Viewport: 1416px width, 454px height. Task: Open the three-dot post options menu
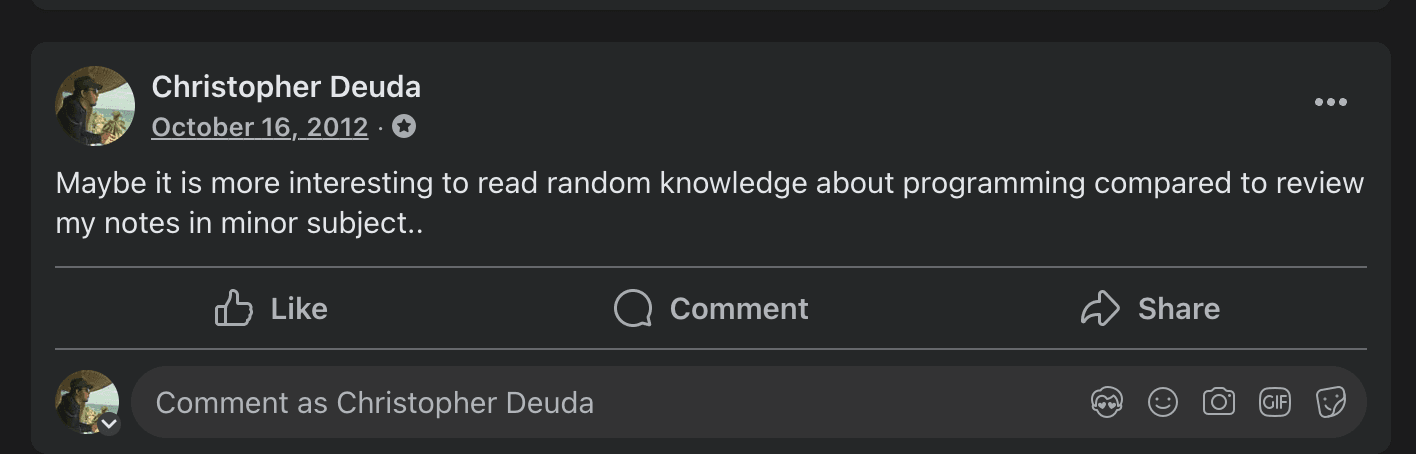(1330, 102)
